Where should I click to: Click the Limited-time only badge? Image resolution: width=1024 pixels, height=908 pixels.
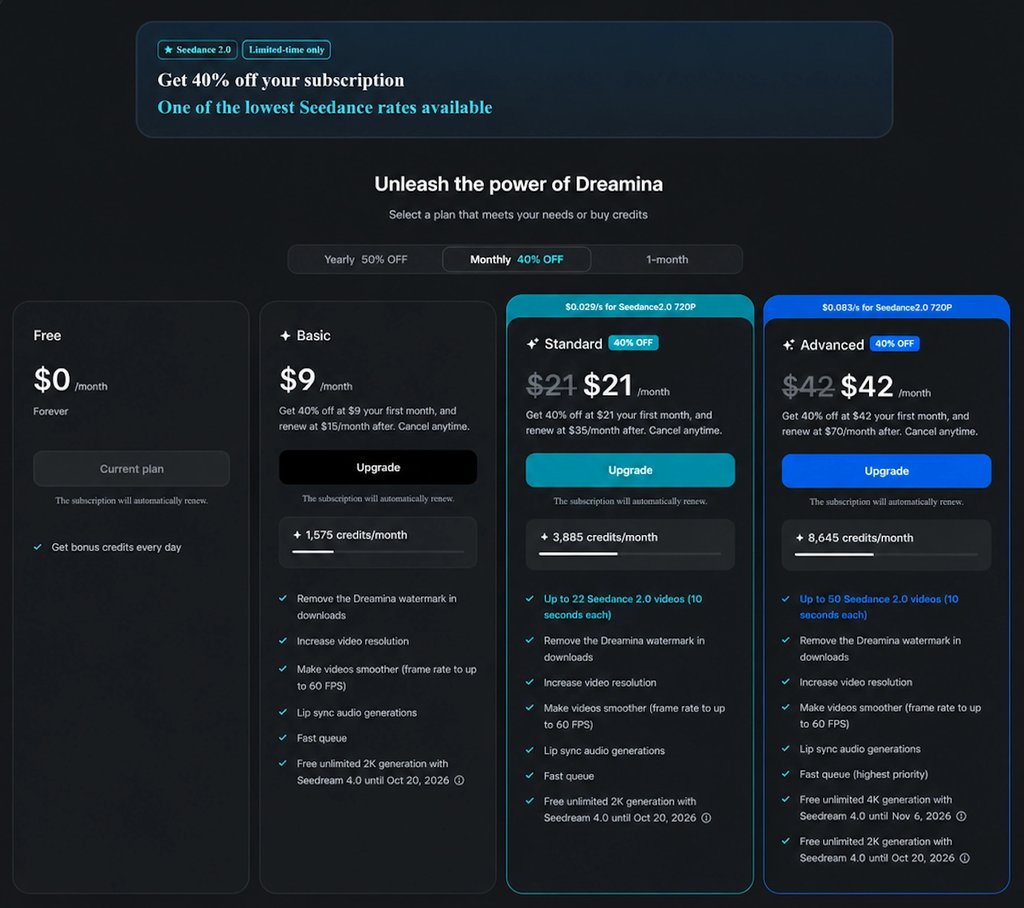286,50
